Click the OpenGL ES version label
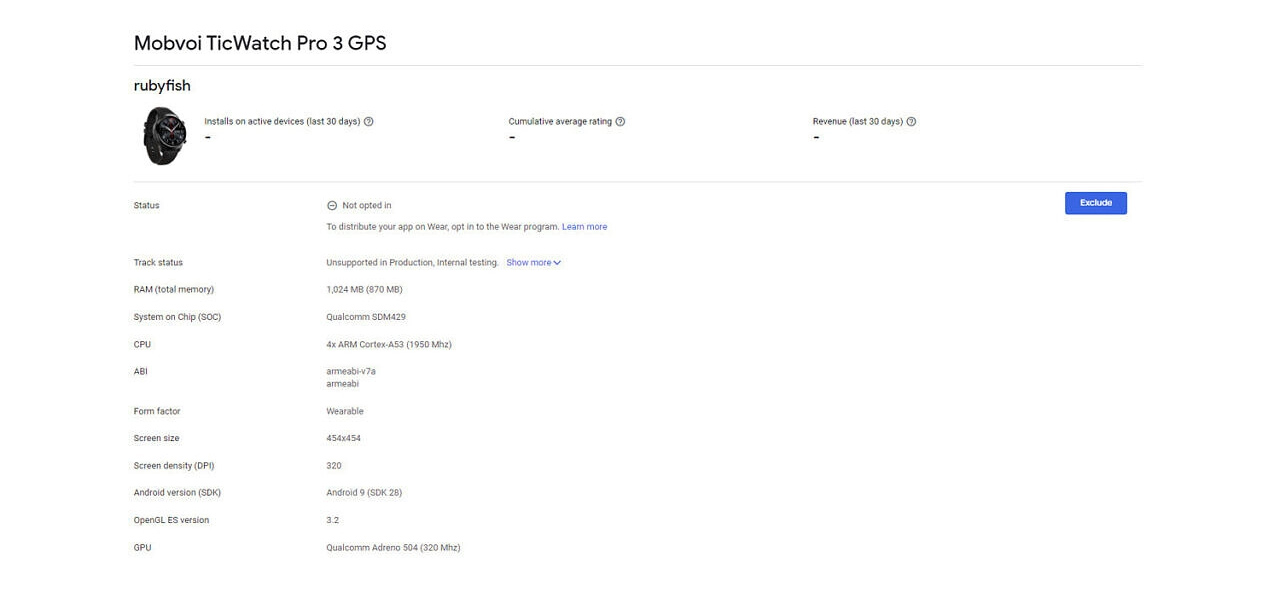1280x590 pixels. pyautogui.click(x=171, y=520)
